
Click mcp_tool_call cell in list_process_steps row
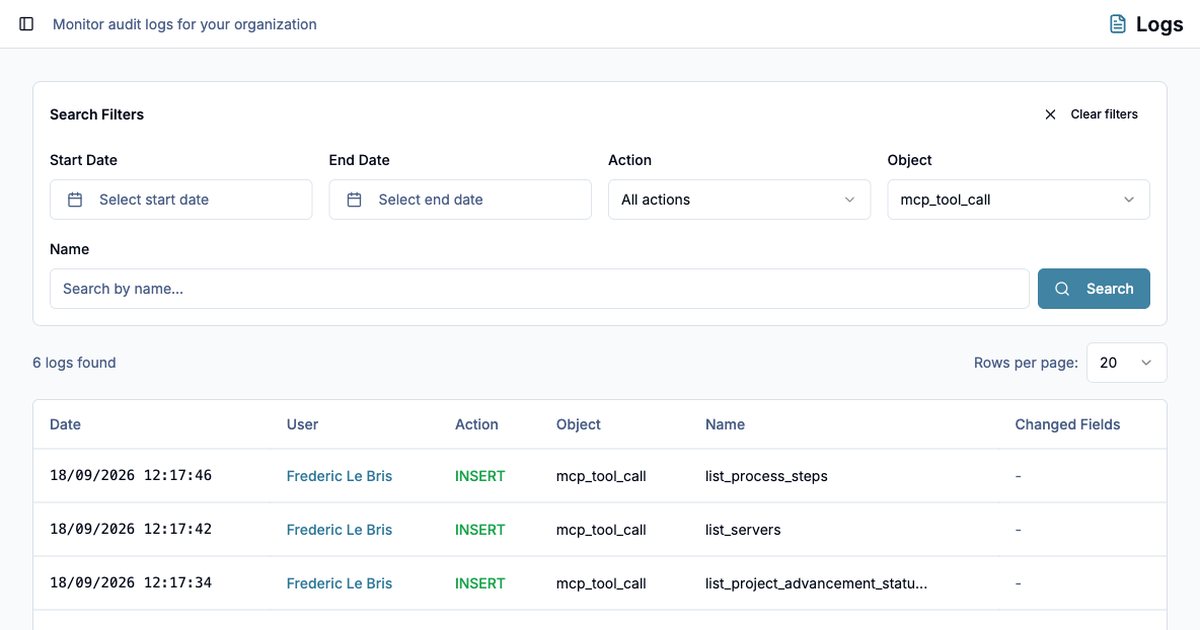(601, 476)
